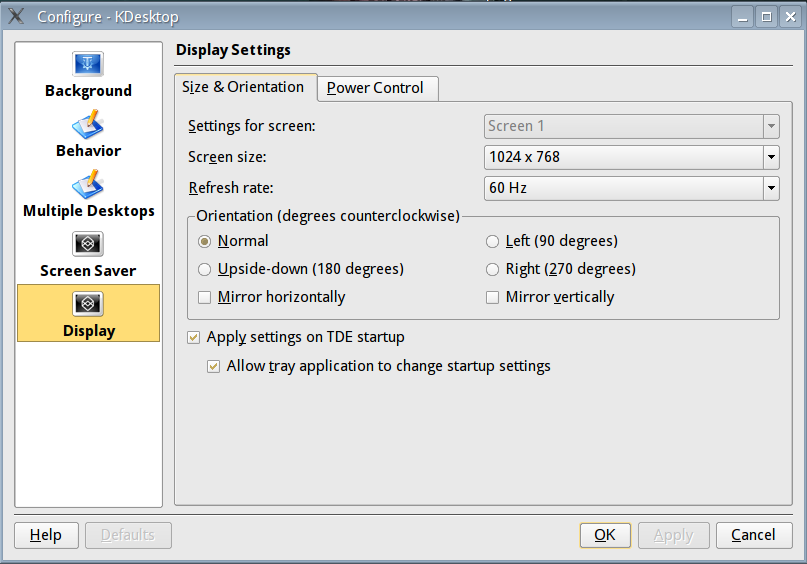807x564 pixels.
Task: Toggle Apply settings on TDE startup
Action: pos(194,338)
